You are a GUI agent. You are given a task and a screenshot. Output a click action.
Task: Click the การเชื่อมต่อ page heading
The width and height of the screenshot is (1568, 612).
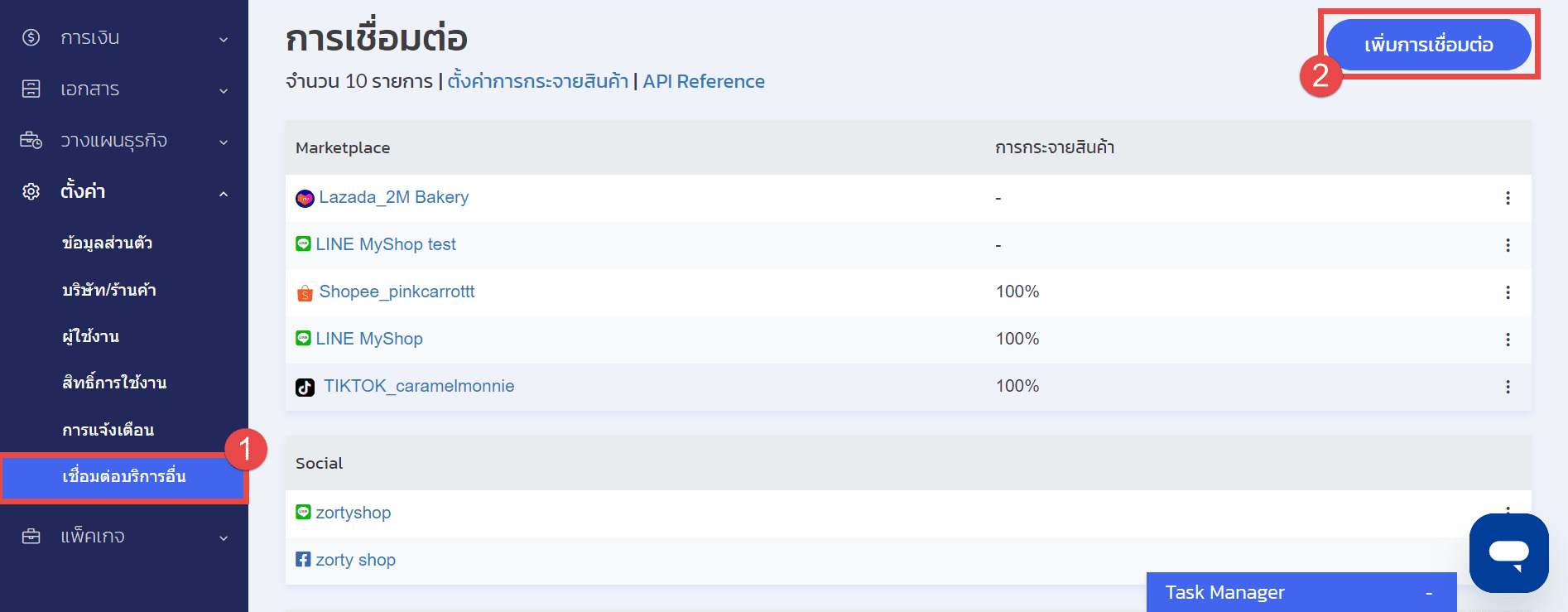(x=377, y=38)
